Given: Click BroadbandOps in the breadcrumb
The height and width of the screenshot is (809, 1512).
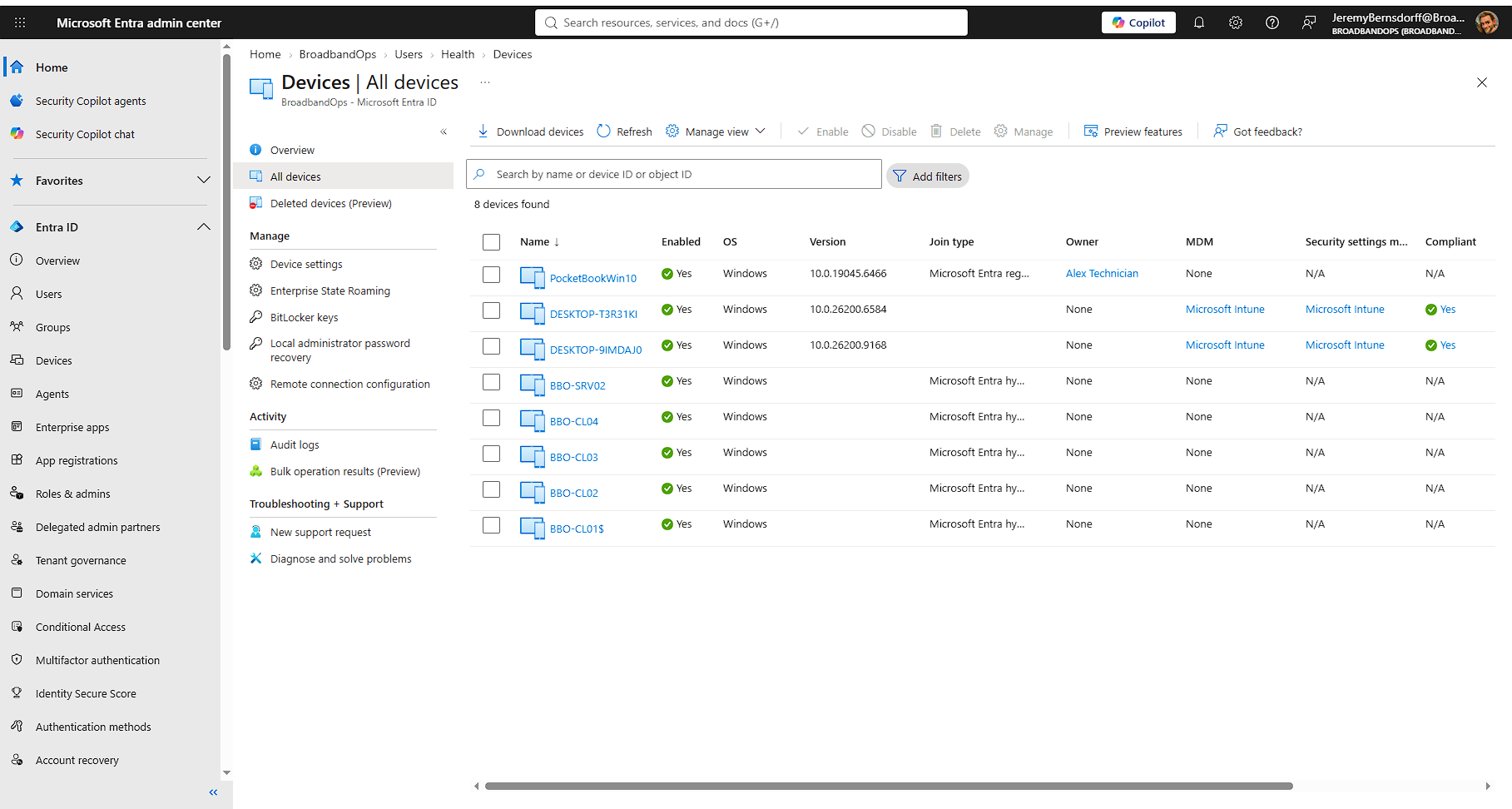Looking at the screenshot, I should (x=338, y=54).
